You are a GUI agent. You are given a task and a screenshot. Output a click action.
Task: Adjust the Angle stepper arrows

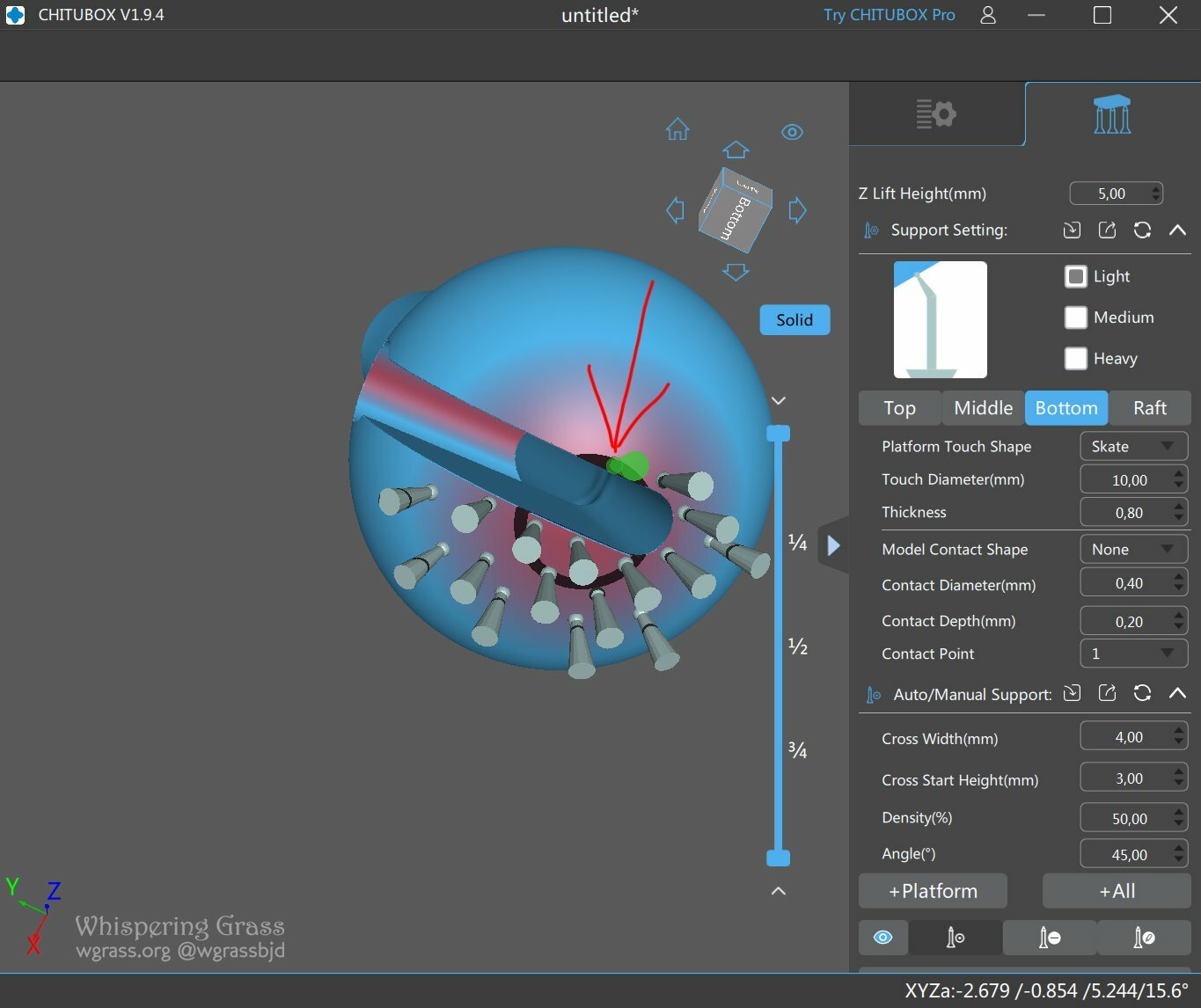(x=1179, y=854)
